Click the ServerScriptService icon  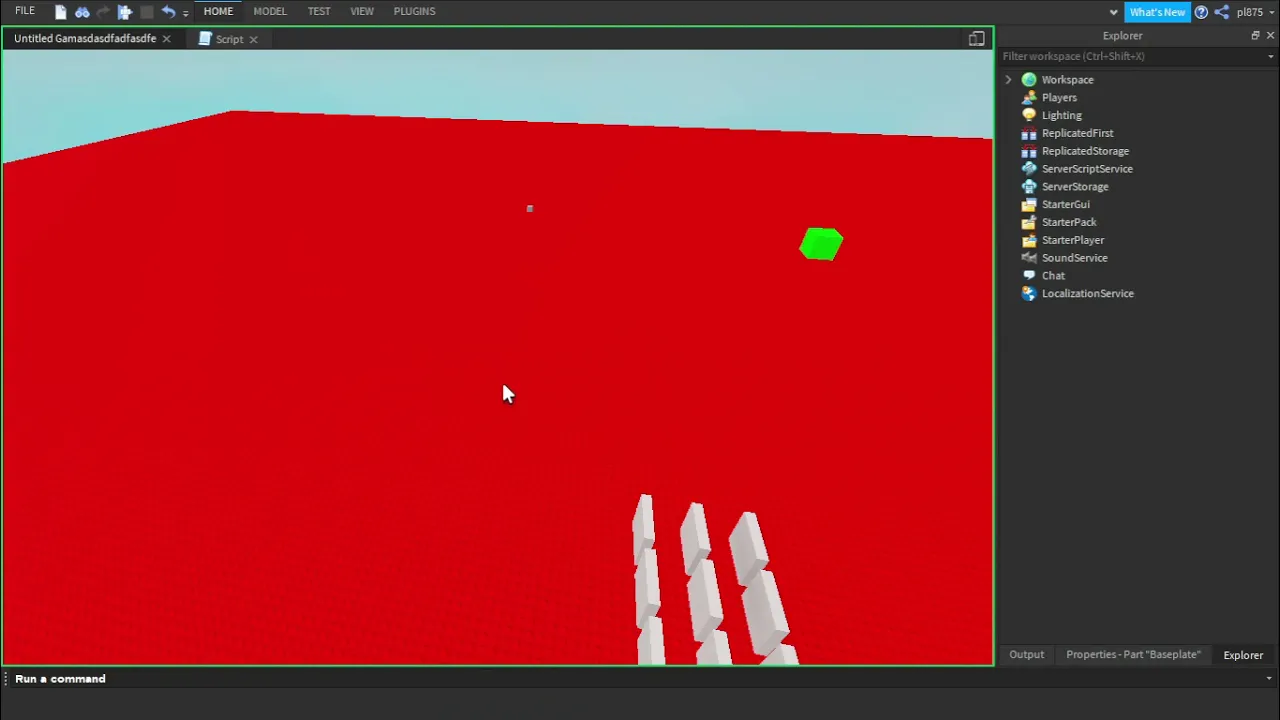1029,169
